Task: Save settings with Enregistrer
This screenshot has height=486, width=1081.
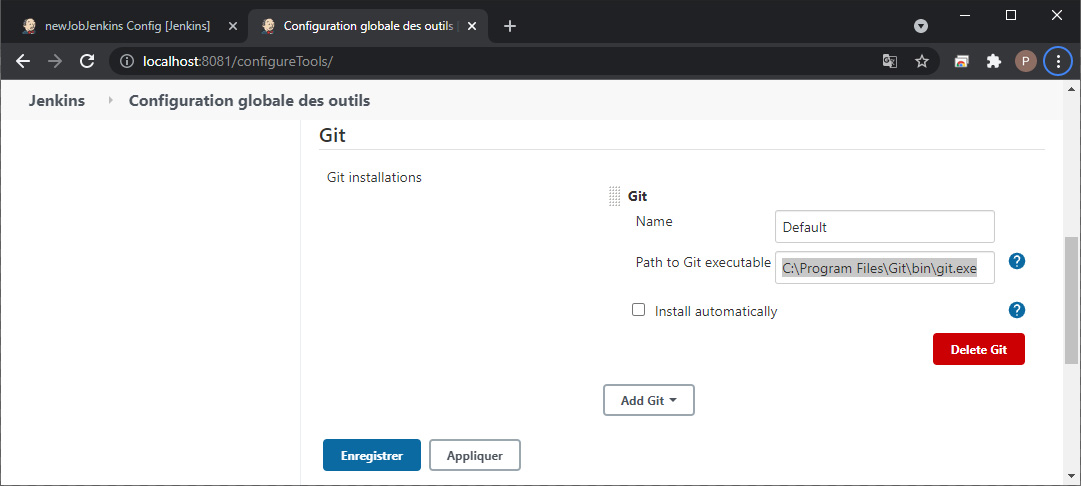Action: pos(372,455)
